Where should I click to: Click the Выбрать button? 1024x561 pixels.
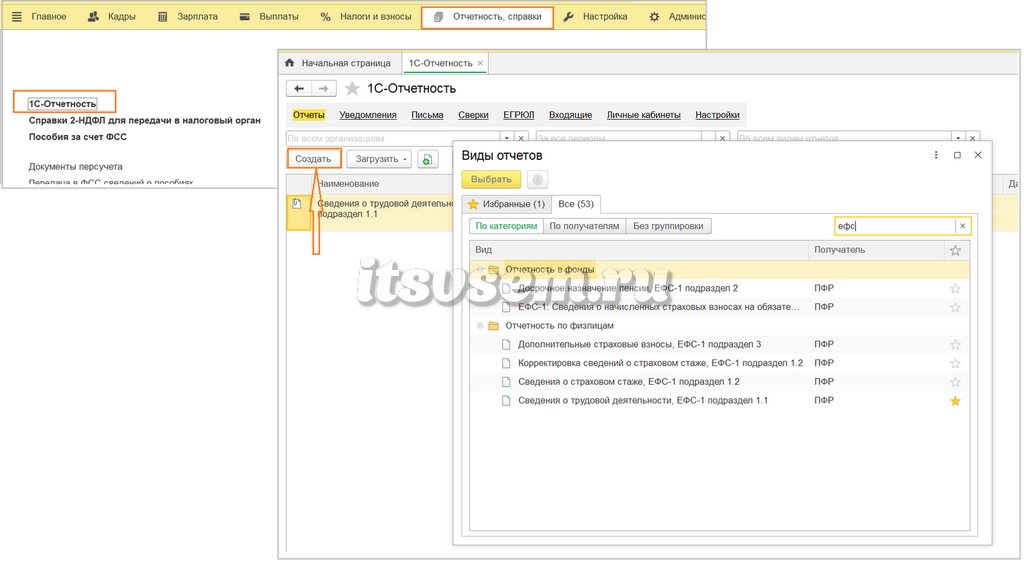pyautogui.click(x=491, y=179)
